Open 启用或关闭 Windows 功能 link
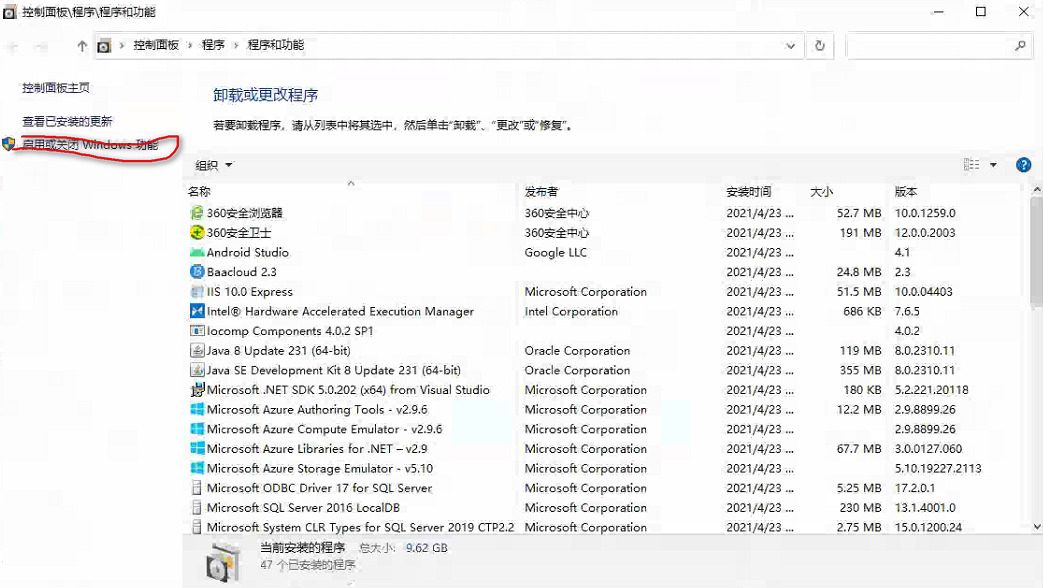 tap(90, 144)
